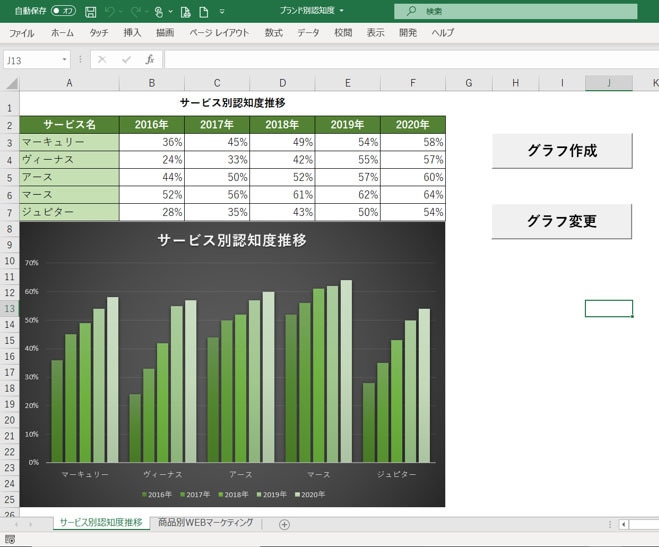
Task: Click the 2020年 legend entry in chart
Action: [x=310, y=494]
